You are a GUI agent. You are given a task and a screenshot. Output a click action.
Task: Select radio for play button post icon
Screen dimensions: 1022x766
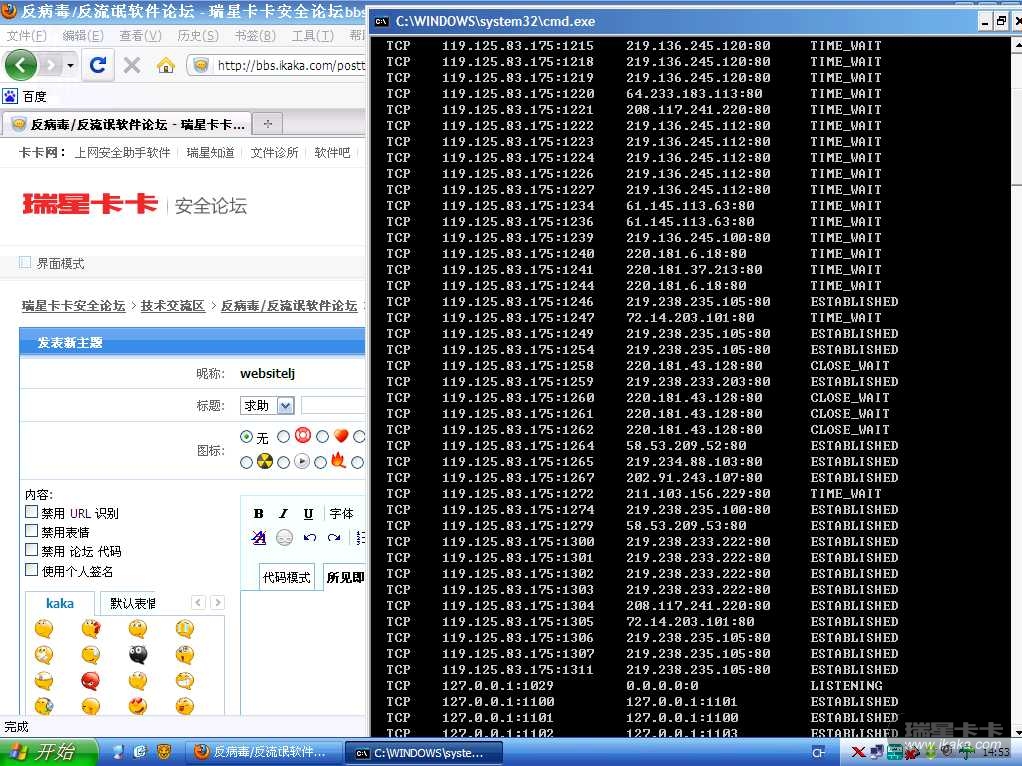pyautogui.click(x=283, y=462)
